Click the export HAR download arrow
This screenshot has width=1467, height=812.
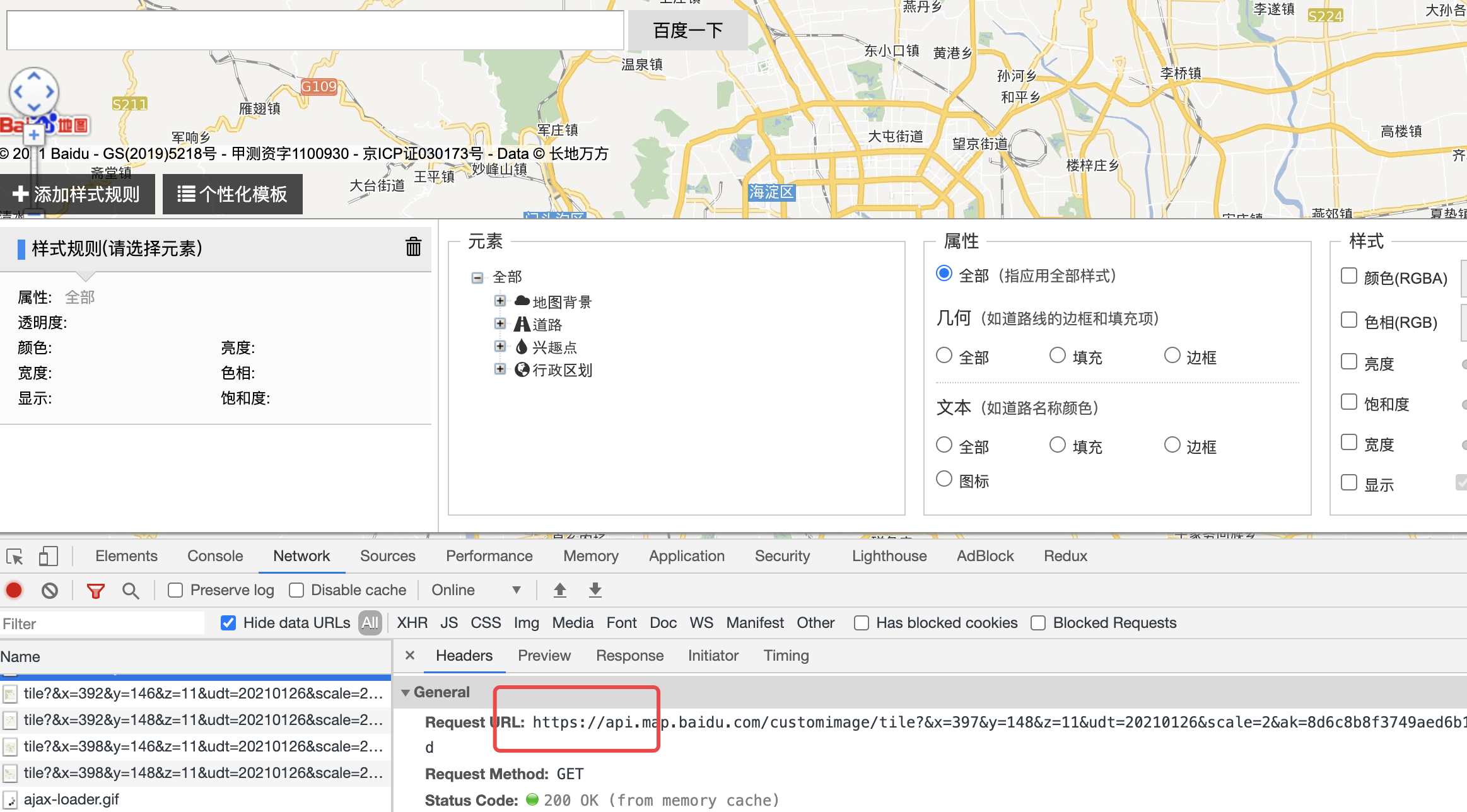tap(595, 590)
